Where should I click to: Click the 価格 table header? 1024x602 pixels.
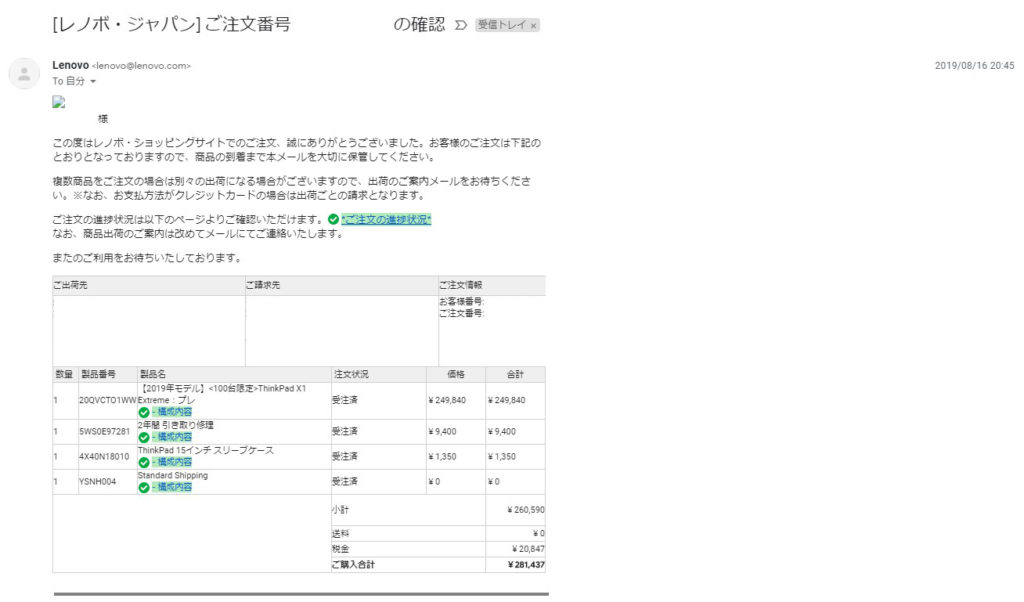click(456, 374)
